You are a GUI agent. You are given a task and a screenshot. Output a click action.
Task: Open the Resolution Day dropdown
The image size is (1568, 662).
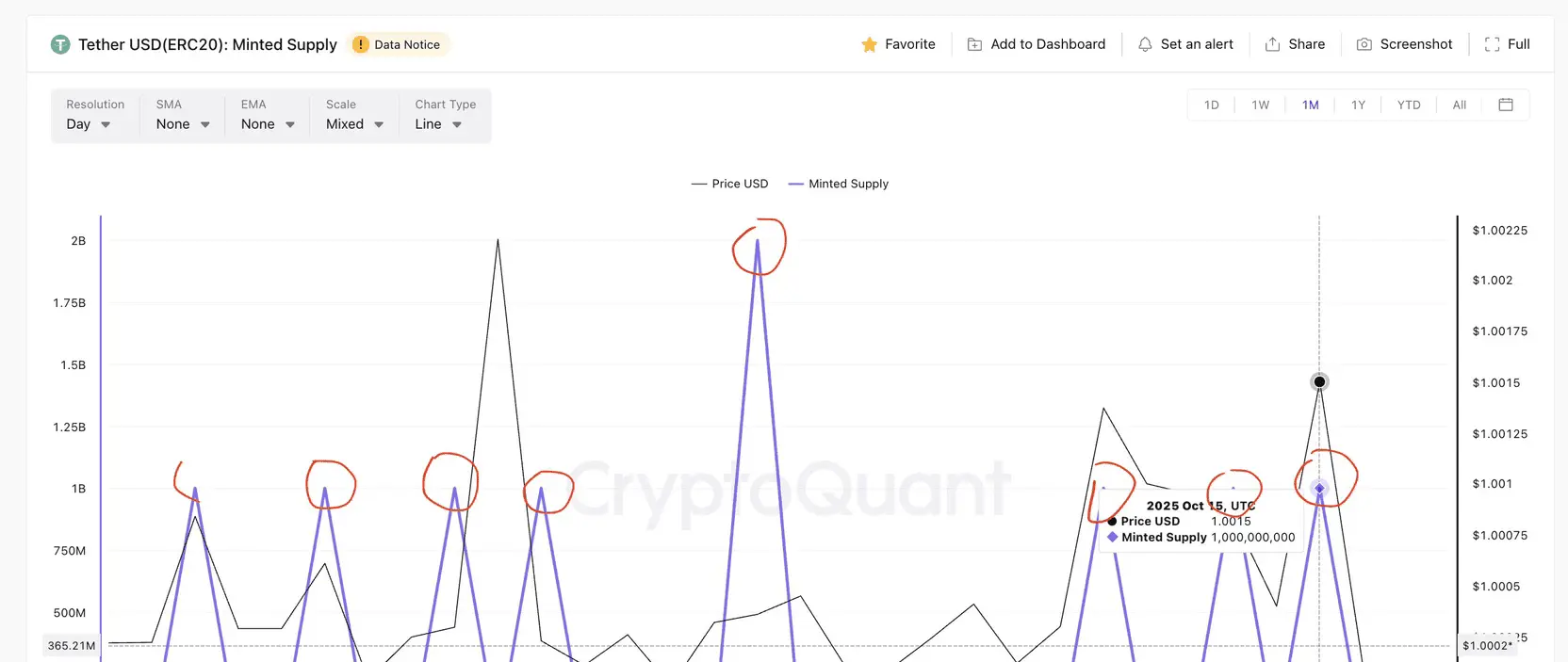(89, 124)
